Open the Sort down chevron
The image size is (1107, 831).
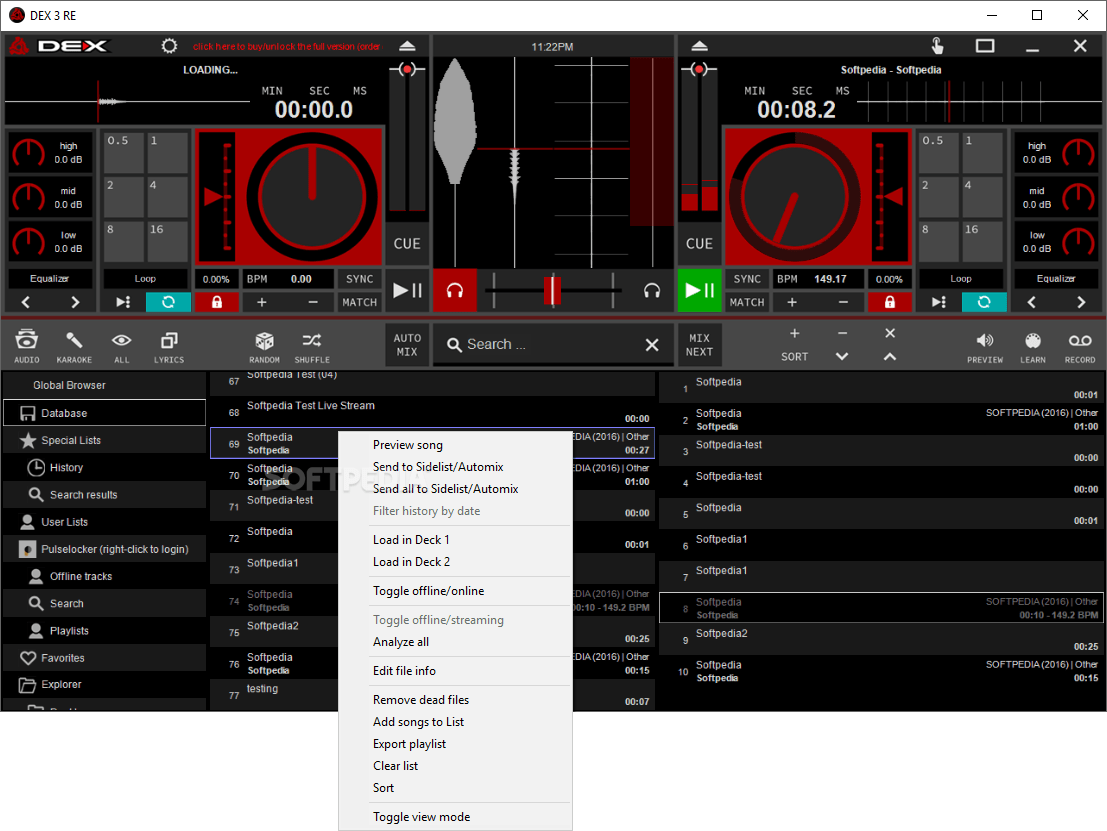(842, 356)
